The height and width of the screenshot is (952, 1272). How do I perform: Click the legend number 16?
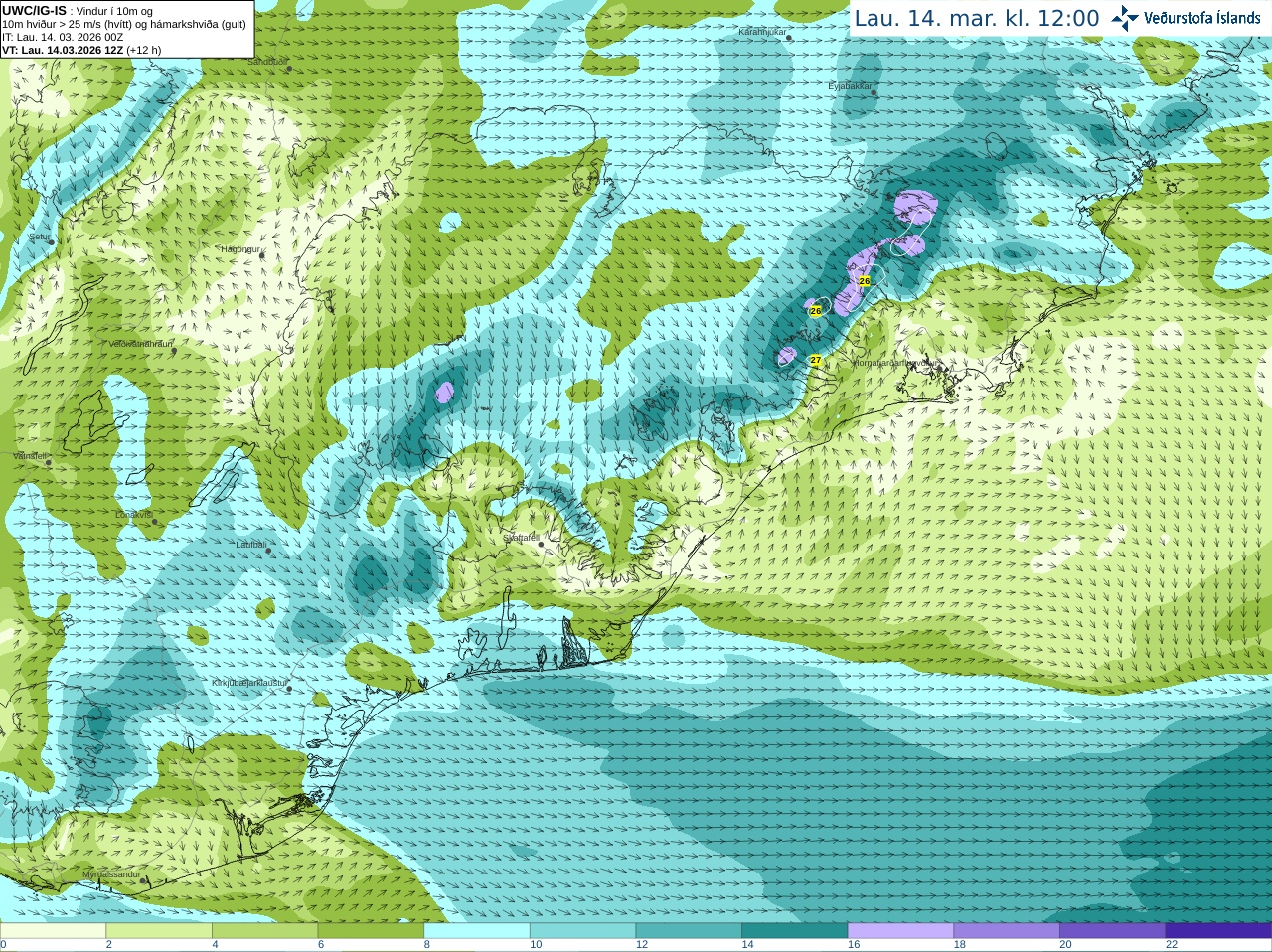pyautogui.click(x=854, y=945)
